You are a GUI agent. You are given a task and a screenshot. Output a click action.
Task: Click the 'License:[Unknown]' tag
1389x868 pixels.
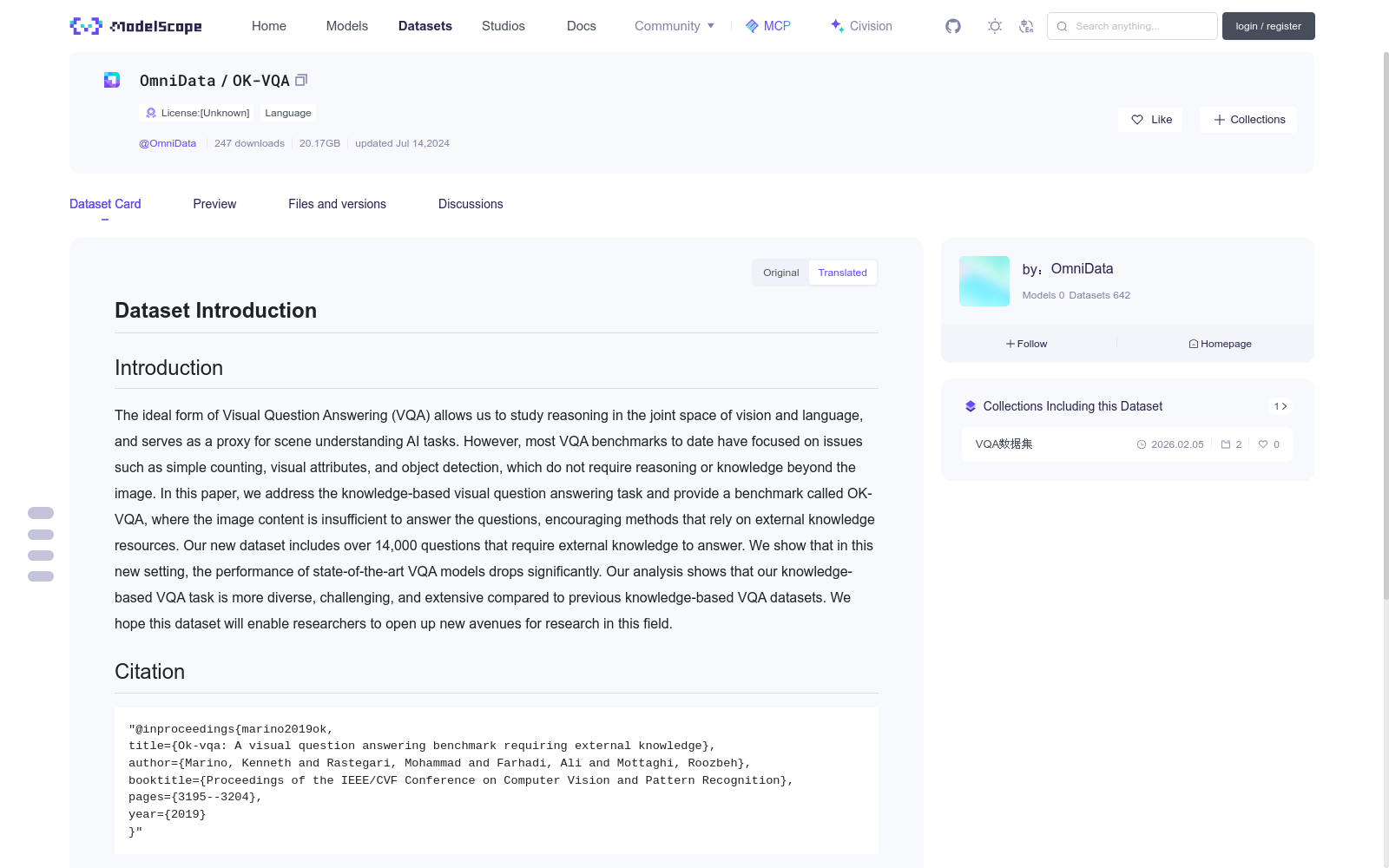click(197, 113)
